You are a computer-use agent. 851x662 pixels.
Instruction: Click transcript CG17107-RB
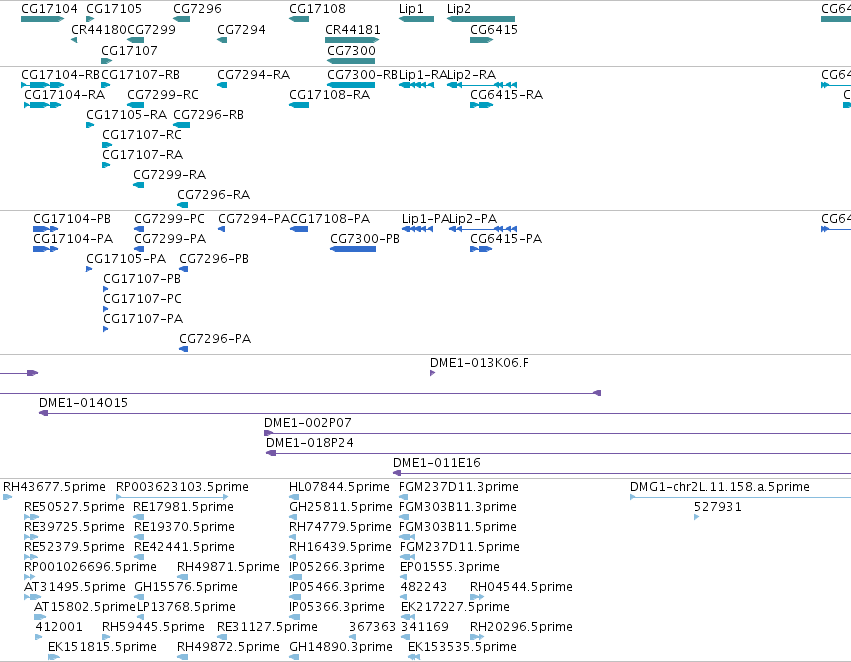106,85
